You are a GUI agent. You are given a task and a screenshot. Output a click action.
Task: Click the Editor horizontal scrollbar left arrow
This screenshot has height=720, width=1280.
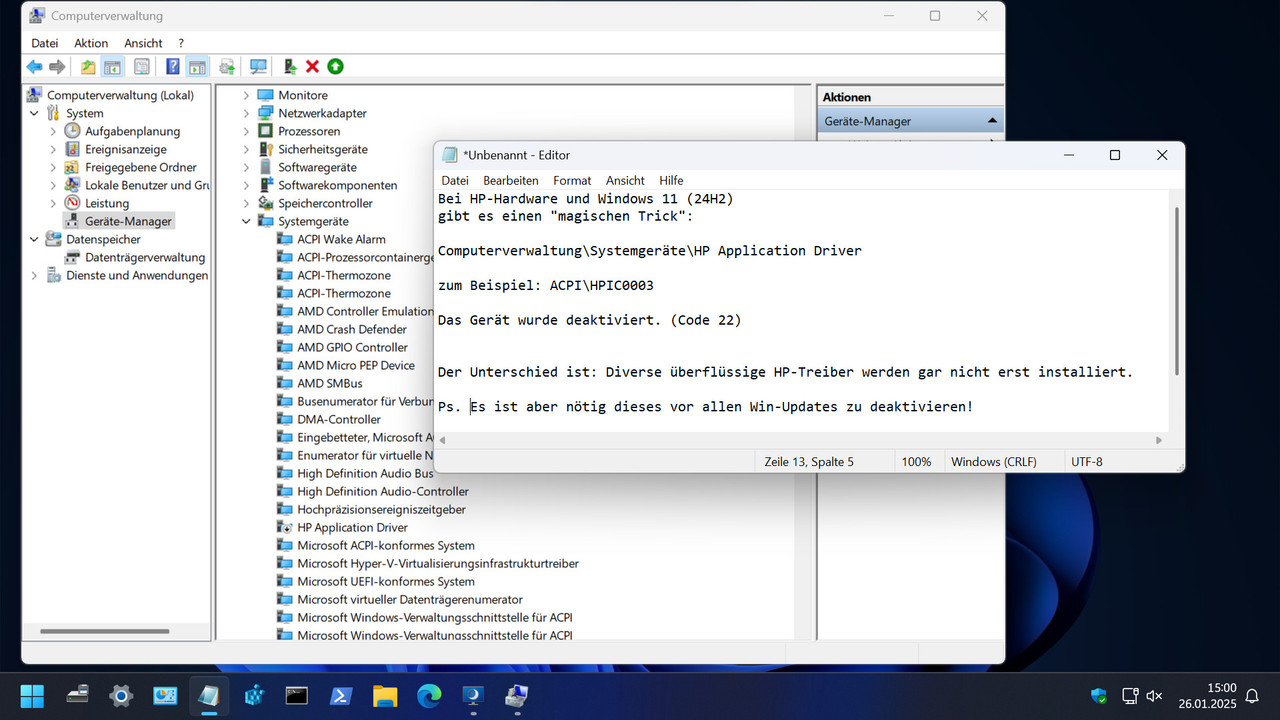point(444,440)
